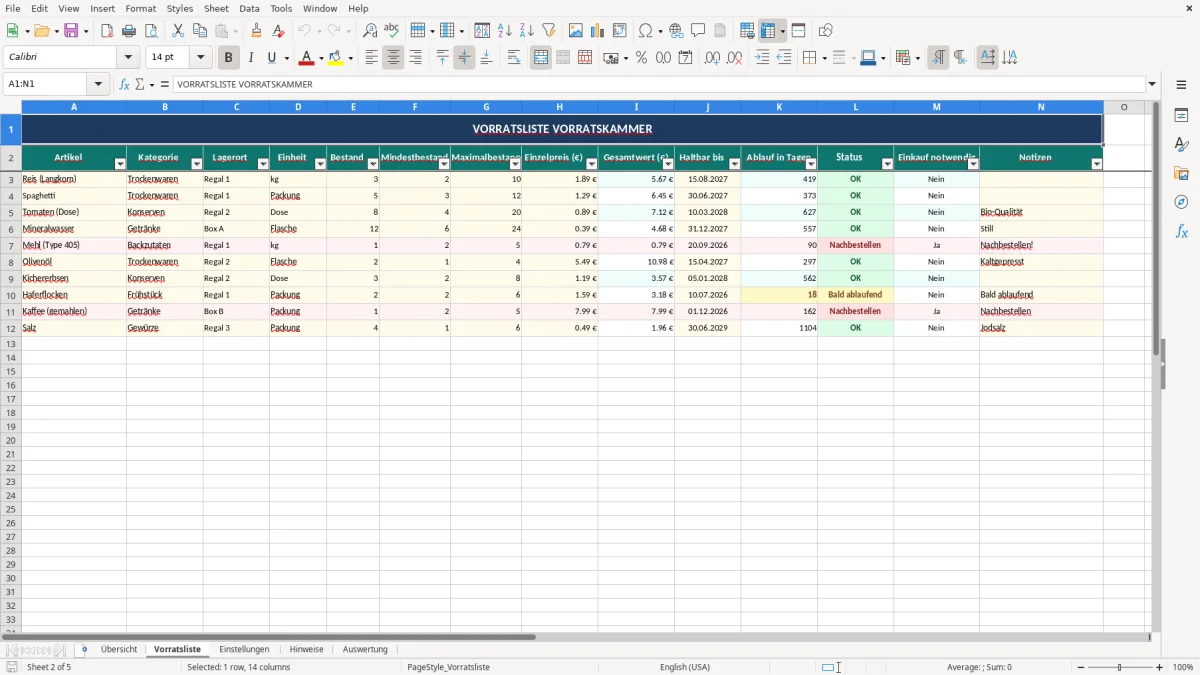Insert chart icon
The image size is (1200, 675).
tap(598, 31)
